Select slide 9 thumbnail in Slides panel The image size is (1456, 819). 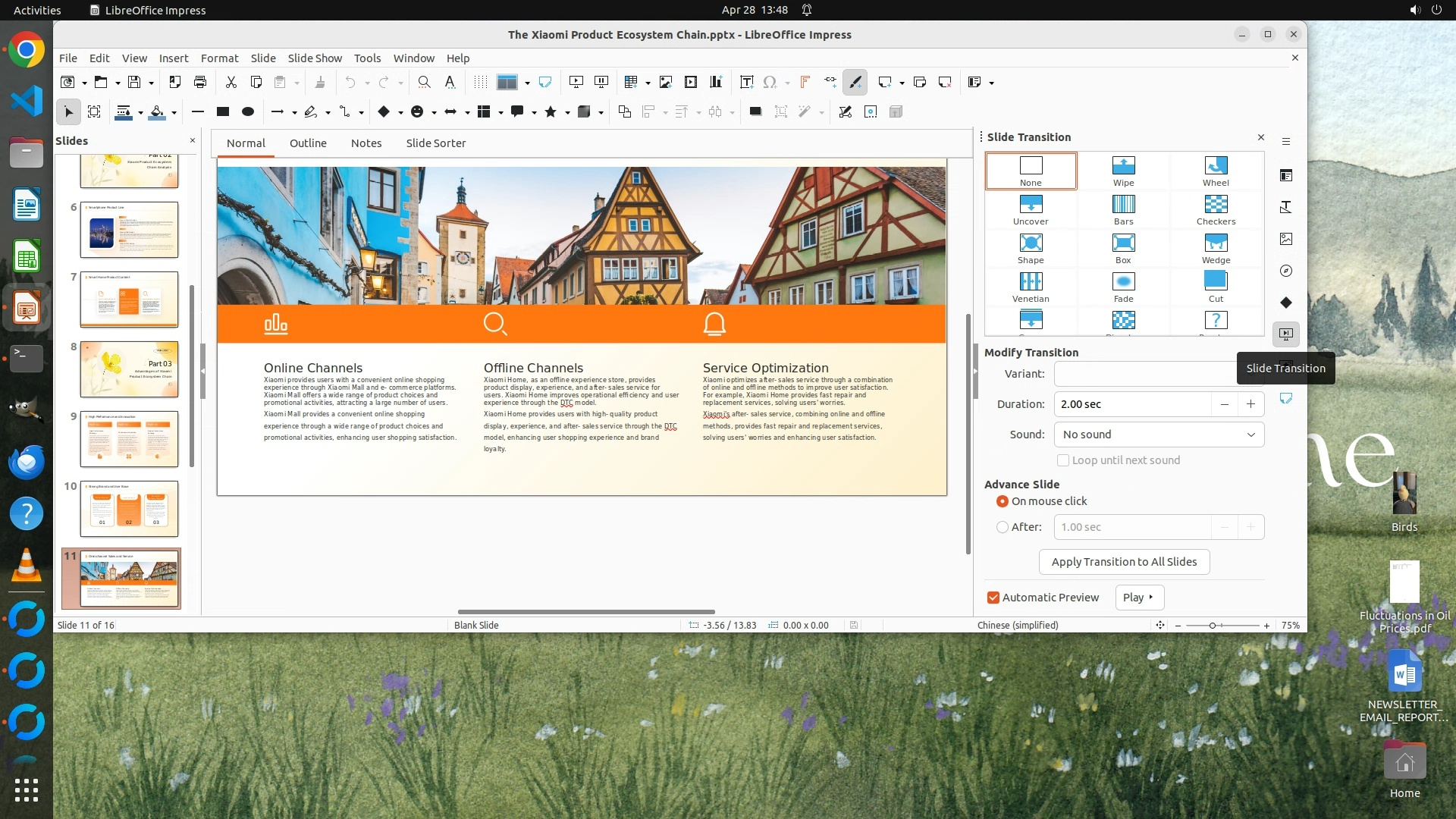tap(129, 439)
